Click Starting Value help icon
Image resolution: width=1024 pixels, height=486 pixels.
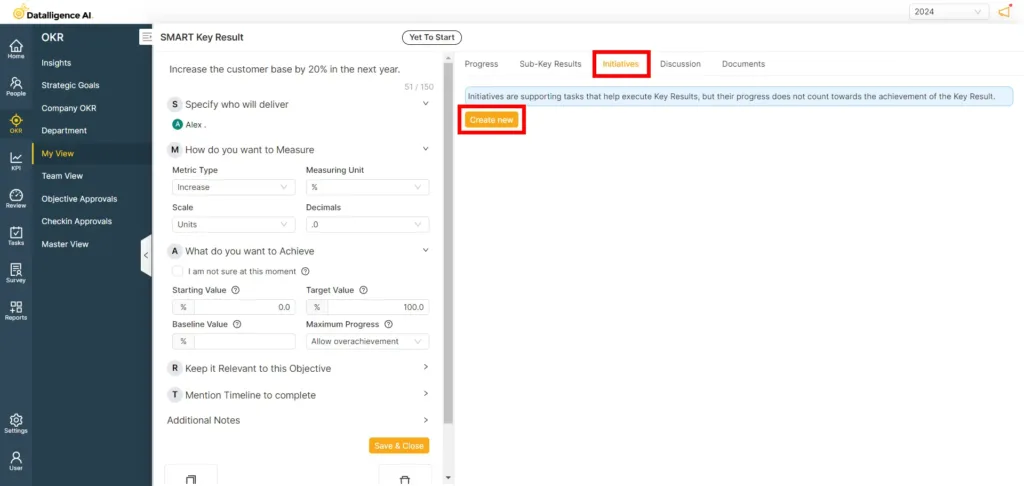coord(235,290)
